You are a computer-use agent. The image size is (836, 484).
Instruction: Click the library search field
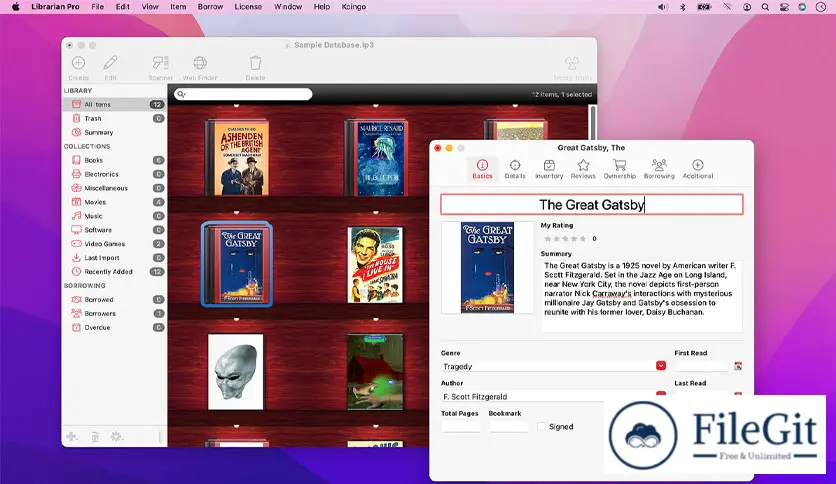tap(243, 94)
